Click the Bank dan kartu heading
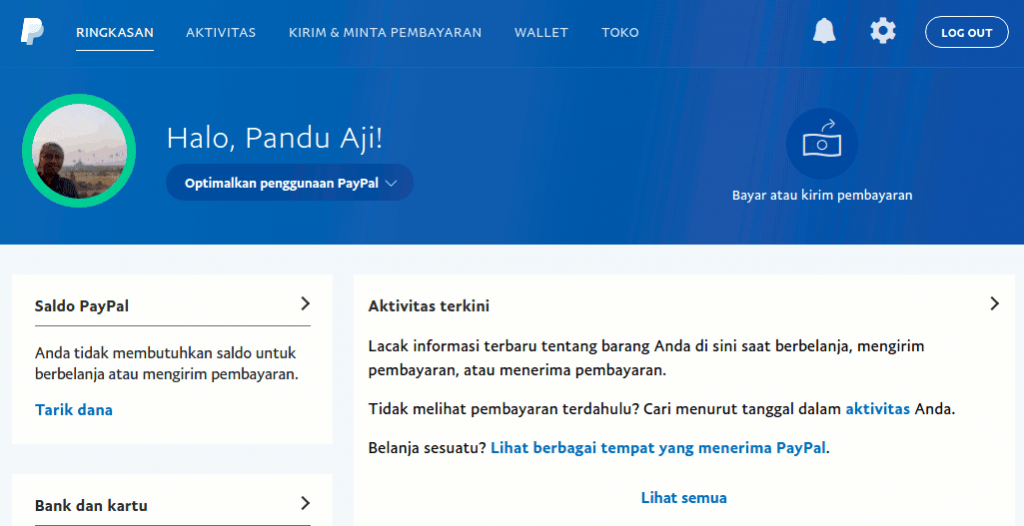Screen dimensions: 1024x526 tap(91, 506)
